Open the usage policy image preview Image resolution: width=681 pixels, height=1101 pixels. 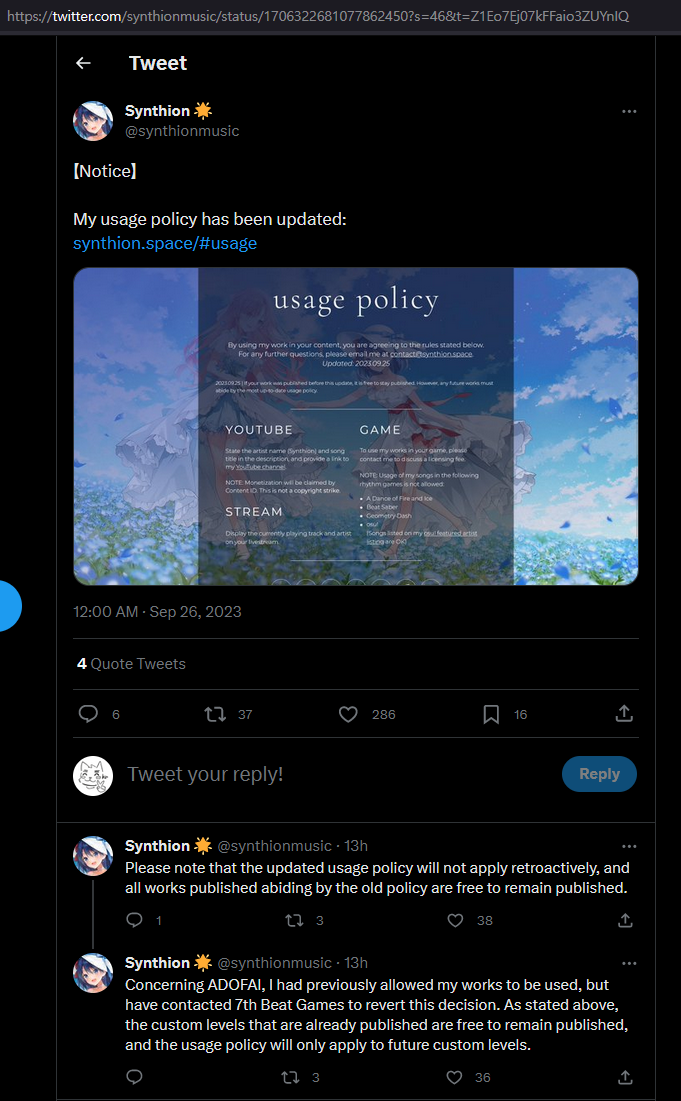(x=355, y=426)
